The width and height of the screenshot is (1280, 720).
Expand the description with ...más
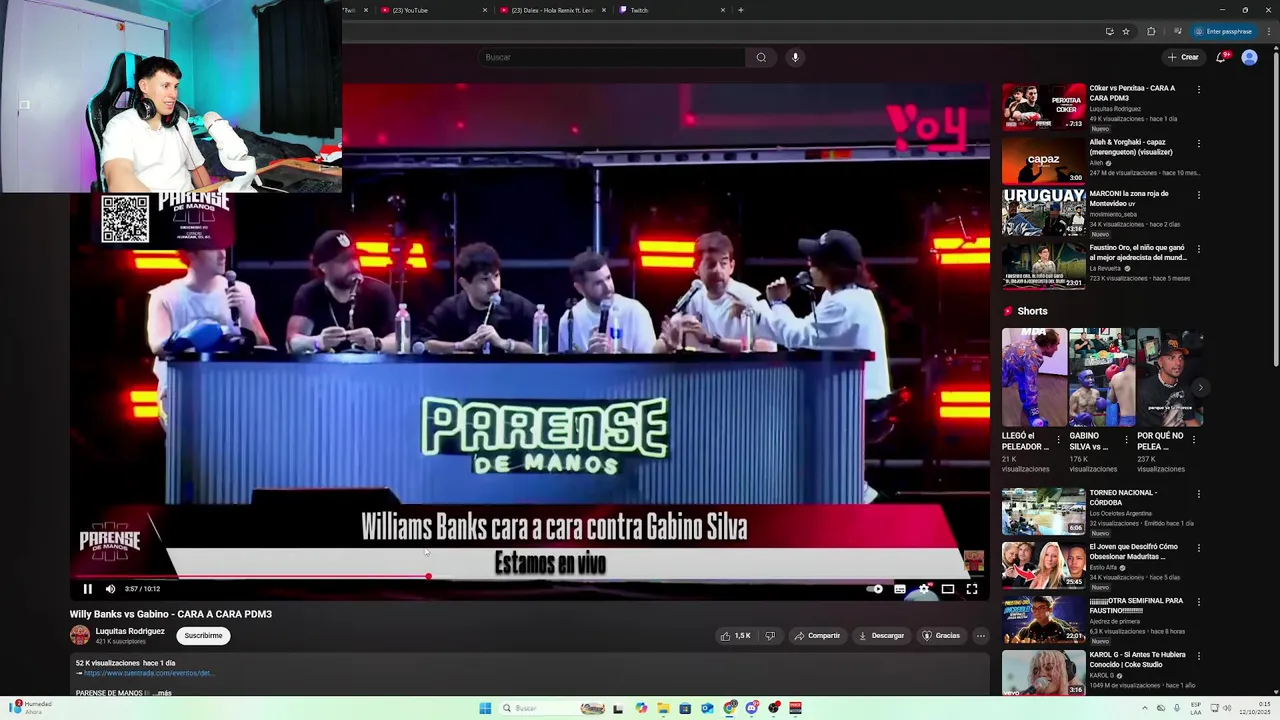pyautogui.click(x=160, y=693)
